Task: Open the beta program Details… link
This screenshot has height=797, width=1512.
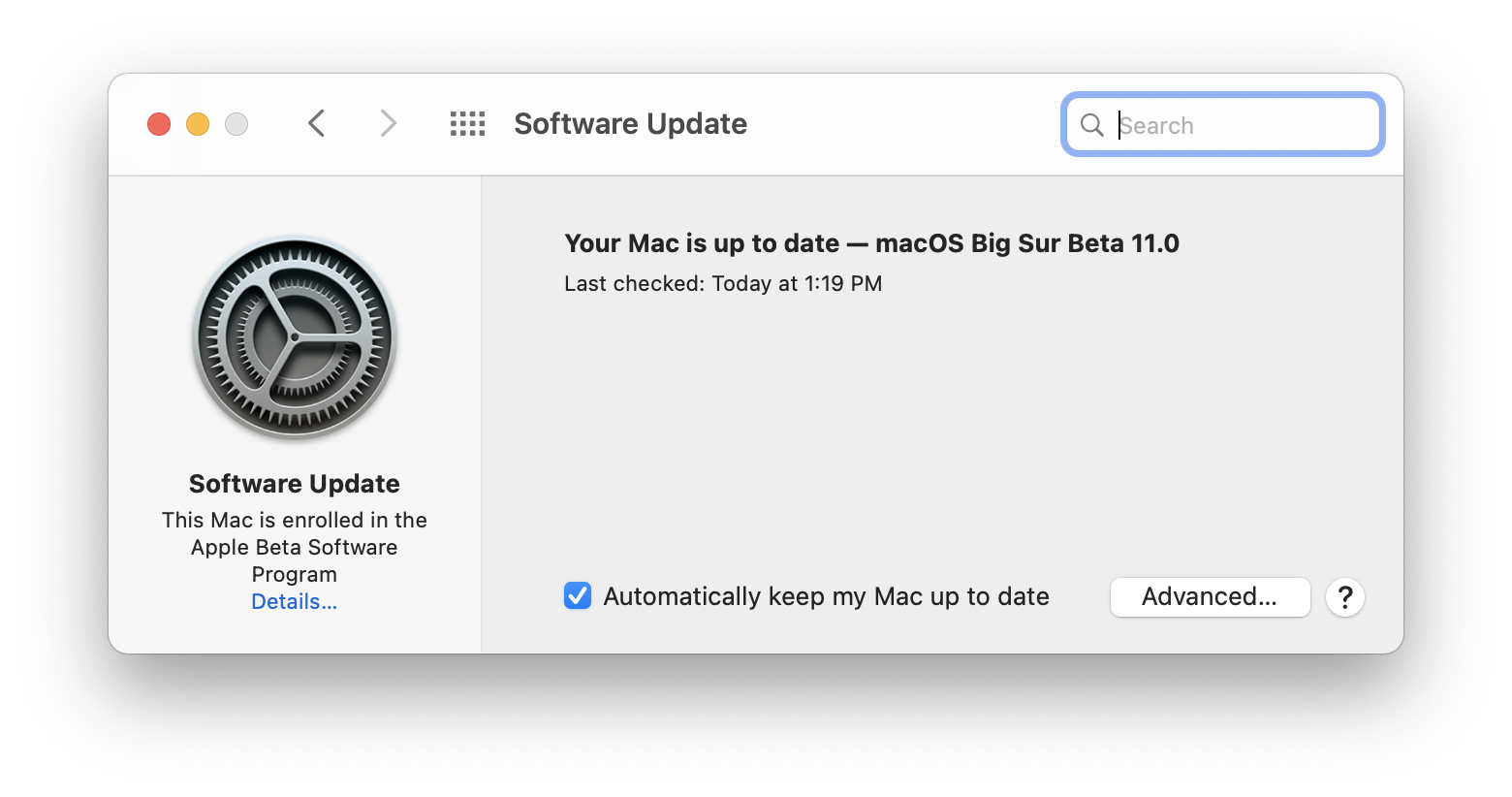Action: point(294,602)
